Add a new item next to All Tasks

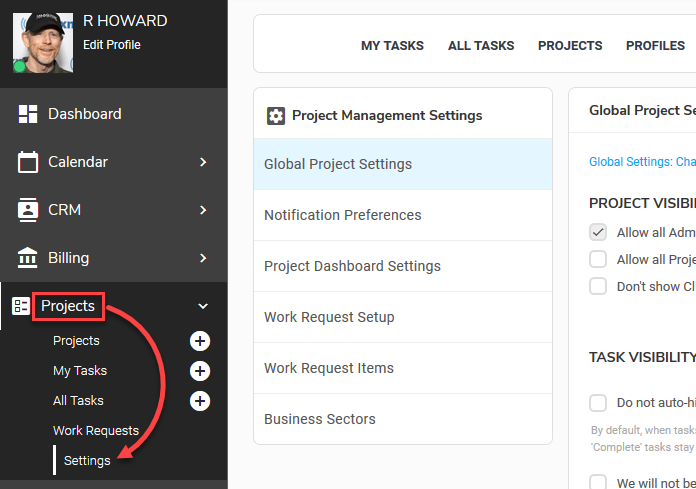200,401
